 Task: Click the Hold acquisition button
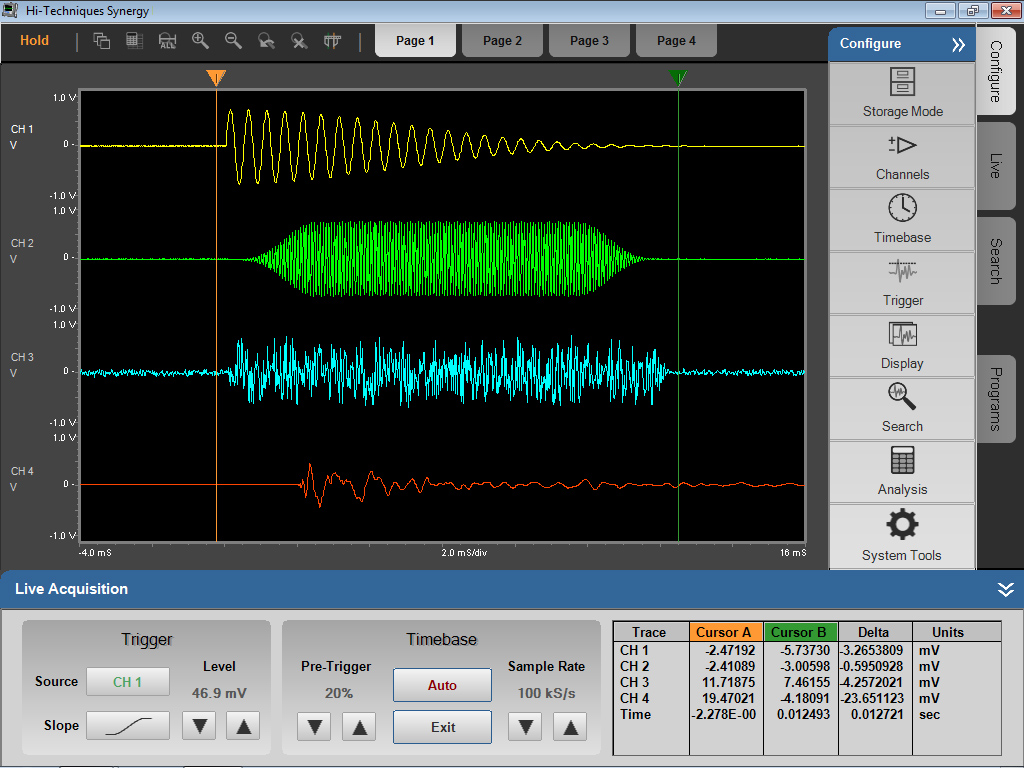pos(34,40)
